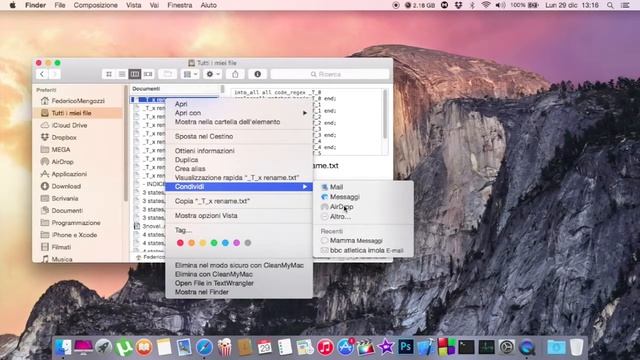Launch uTorrent from the Dock
Image resolution: width=640 pixels, height=360 pixels.
point(123,347)
